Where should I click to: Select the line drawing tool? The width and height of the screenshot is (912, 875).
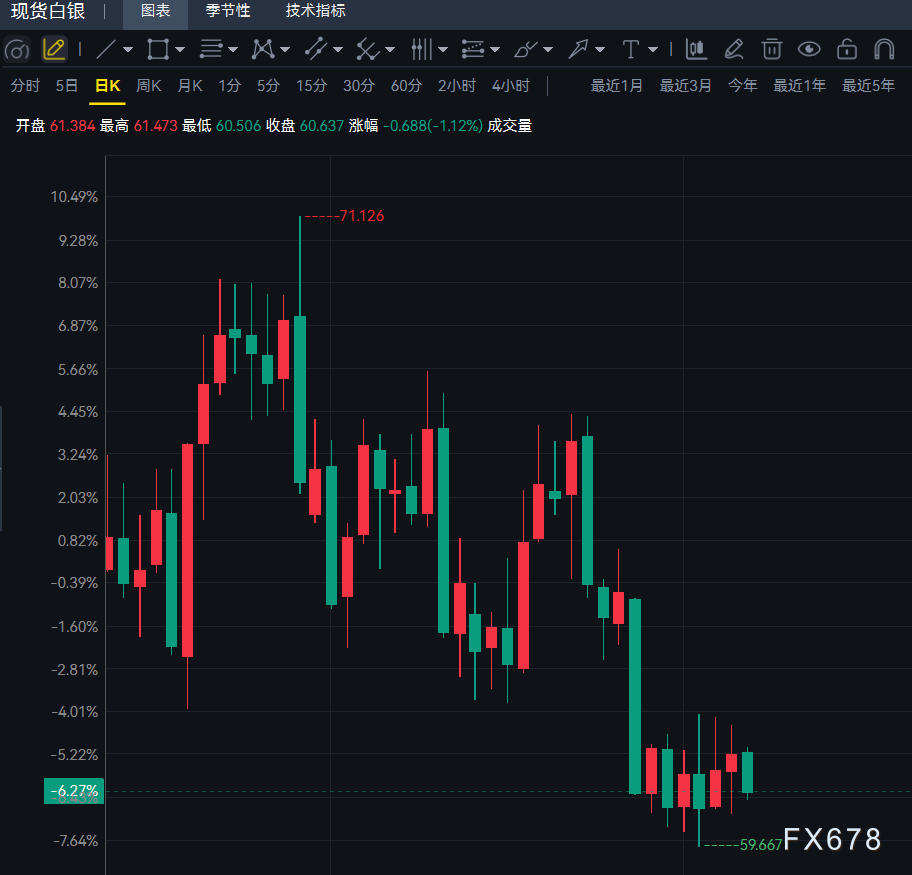105,49
